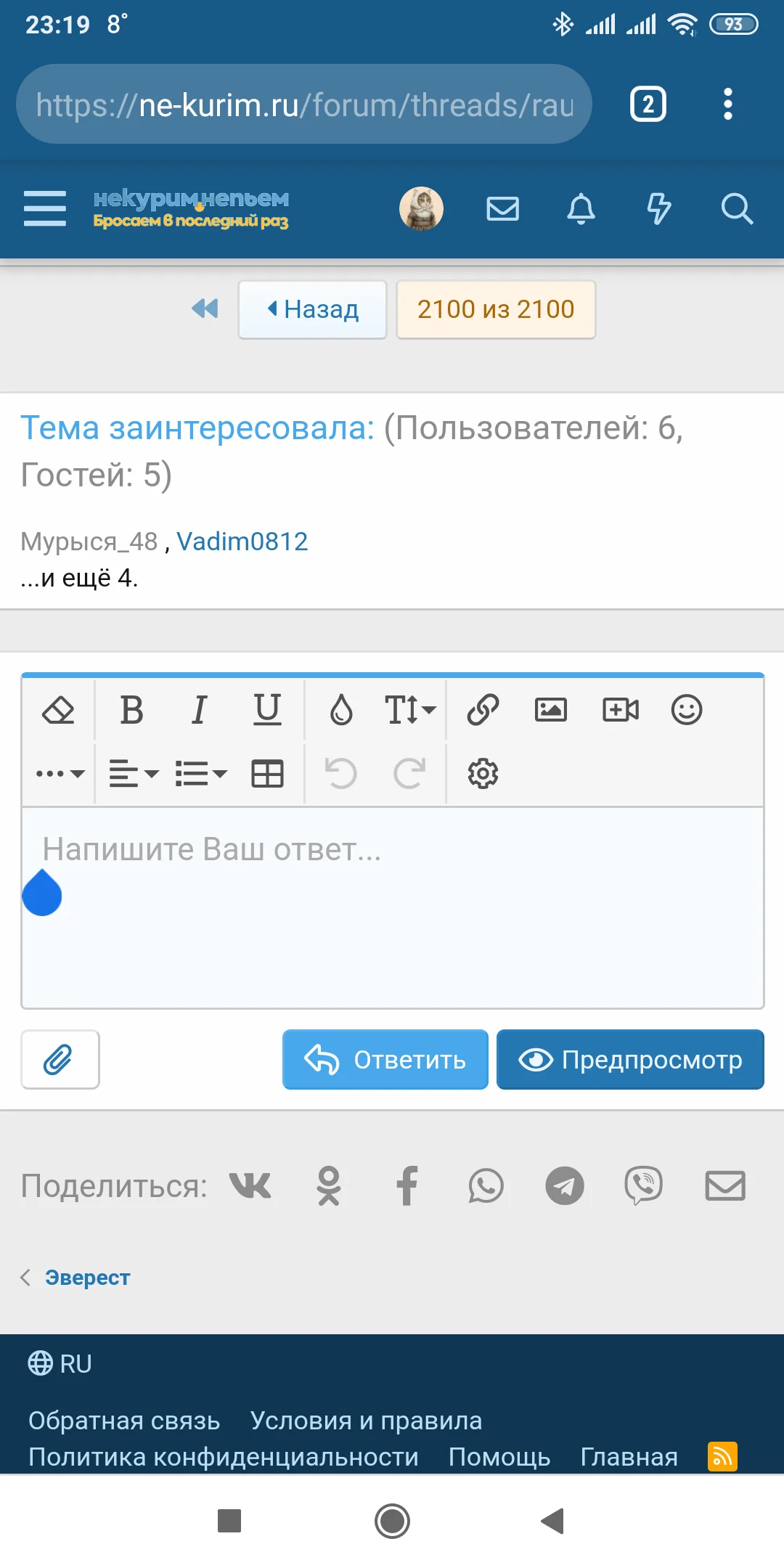Share thread via Telegram
Image resolution: width=784 pixels, height=1568 pixels.
(565, 1186)
